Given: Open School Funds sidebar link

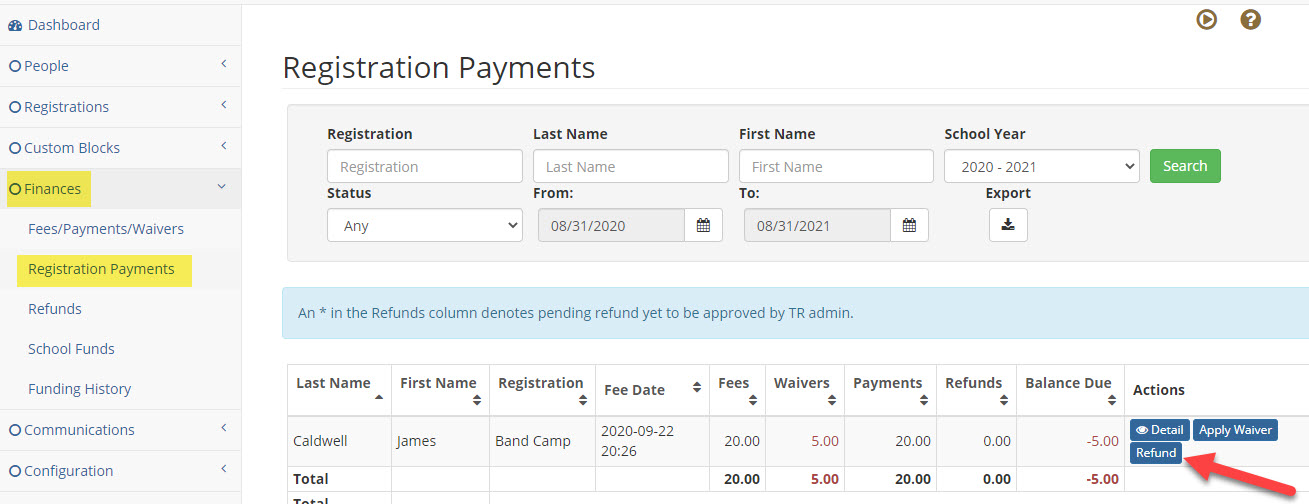Looking at the screenshot, I should 71,349.
